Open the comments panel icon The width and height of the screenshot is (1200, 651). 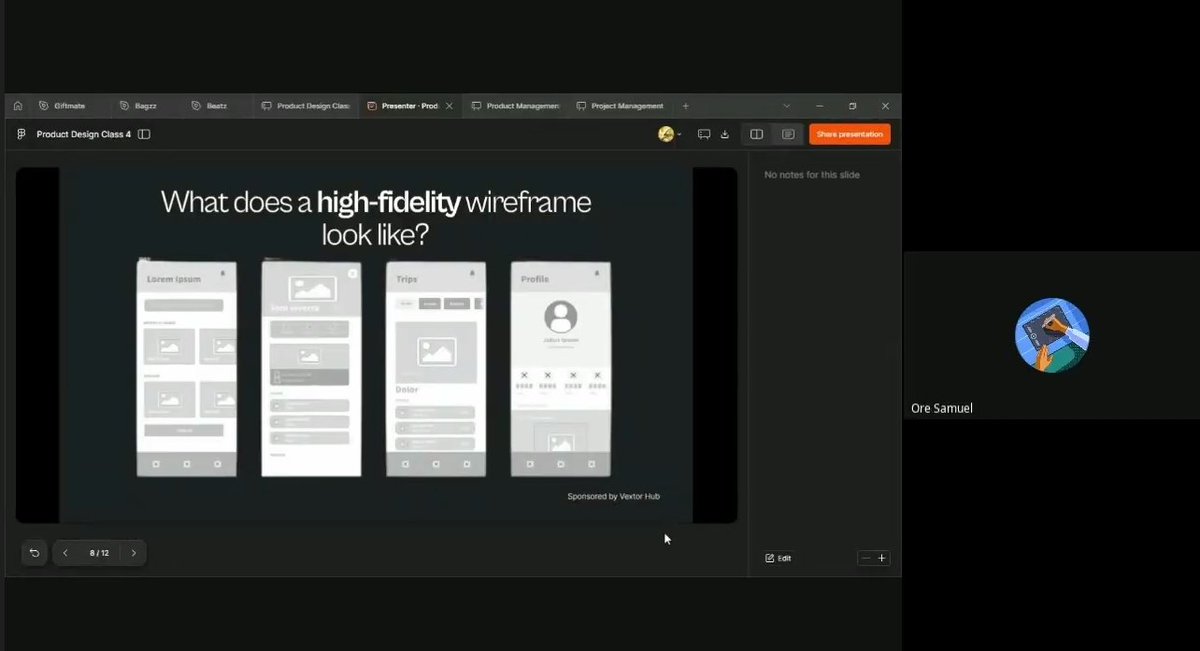[704, 133]
